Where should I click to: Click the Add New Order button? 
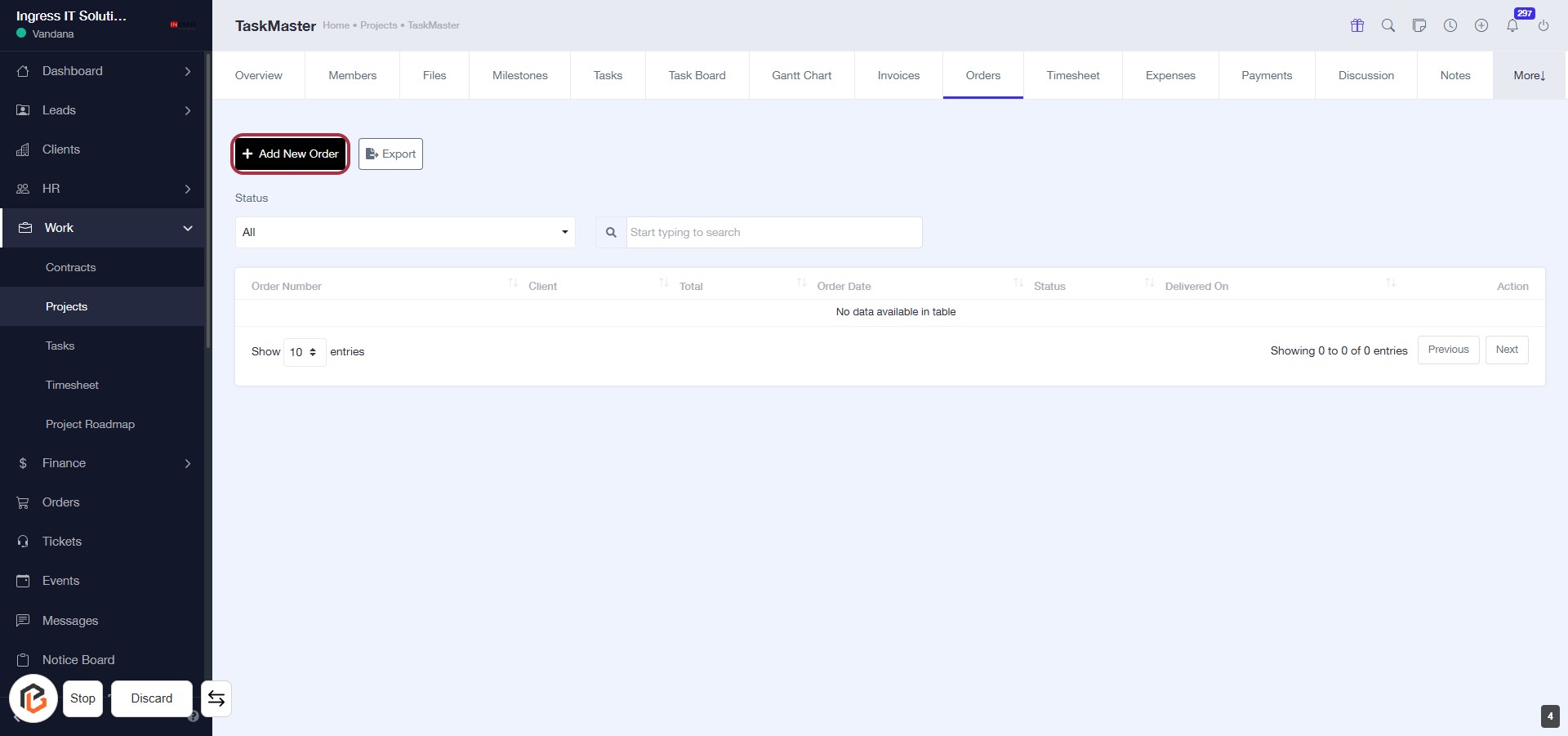point(291,154)
